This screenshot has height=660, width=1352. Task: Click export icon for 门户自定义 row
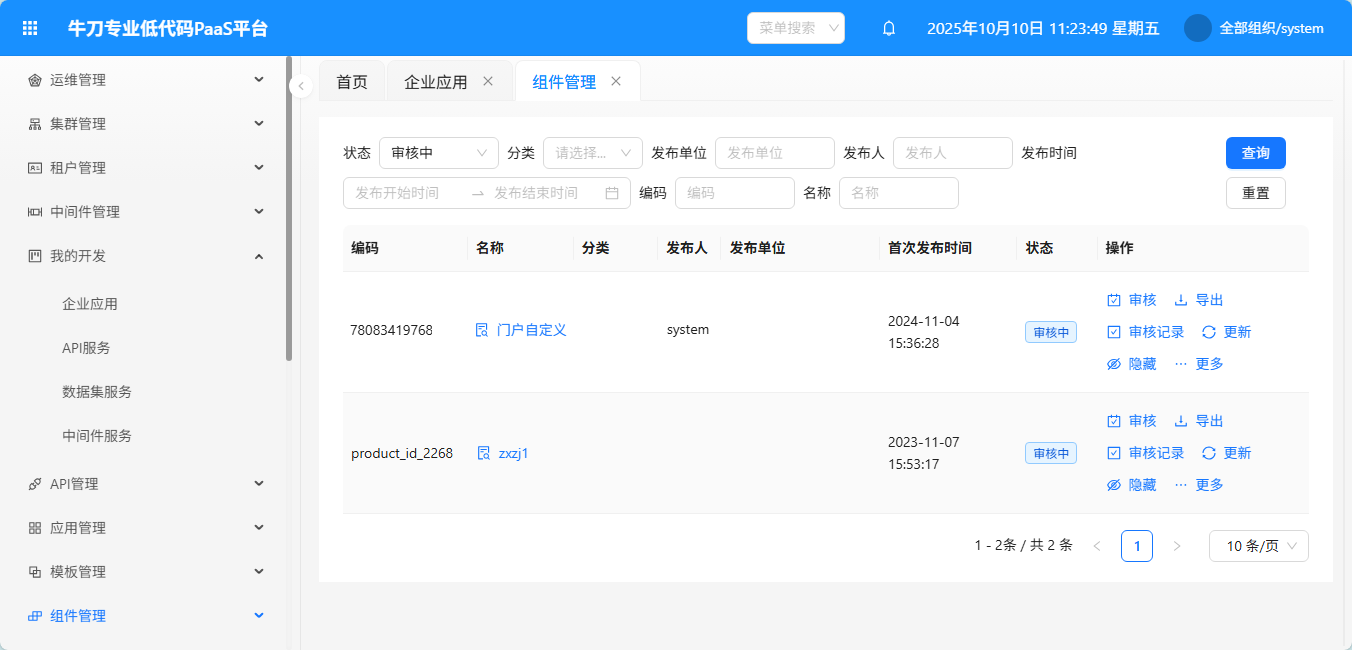point(1180,300)
